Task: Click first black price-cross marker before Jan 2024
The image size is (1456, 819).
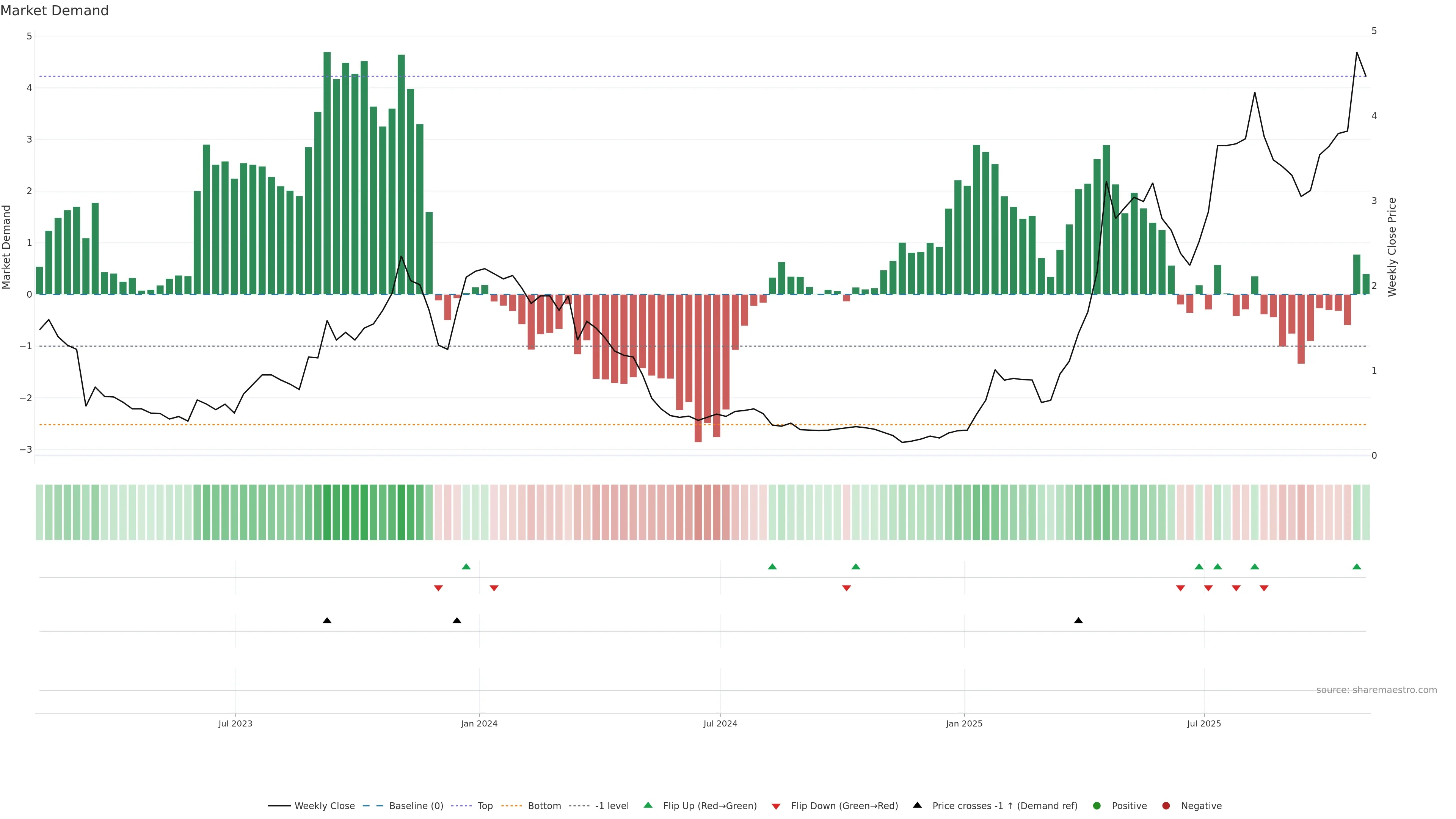Action: pos(327,621)
